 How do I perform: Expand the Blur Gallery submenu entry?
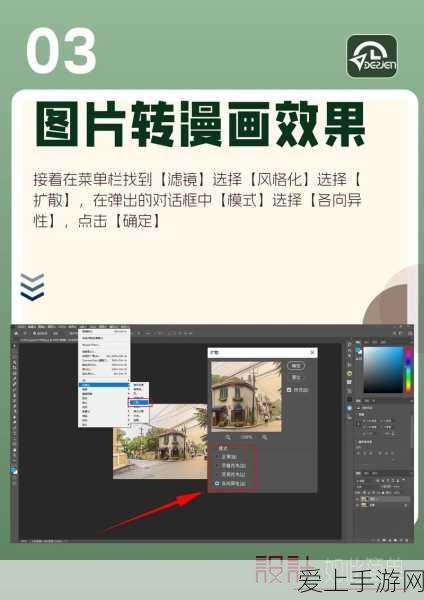coord(104,394)
